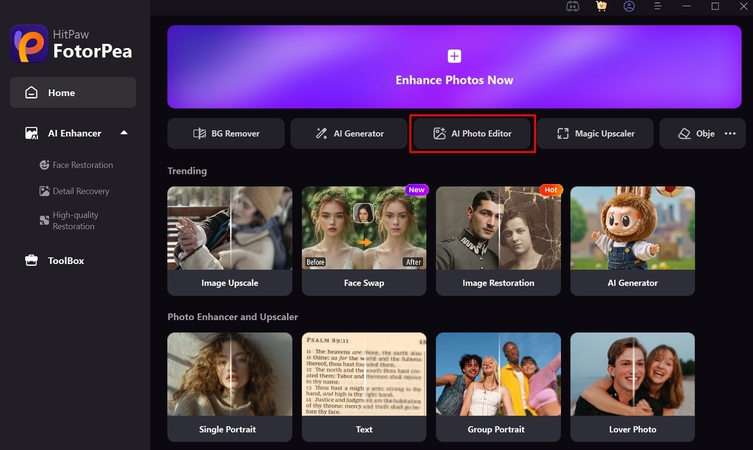
Task: Open the Discord icon in title bar
Action: (x=572, y=6)
